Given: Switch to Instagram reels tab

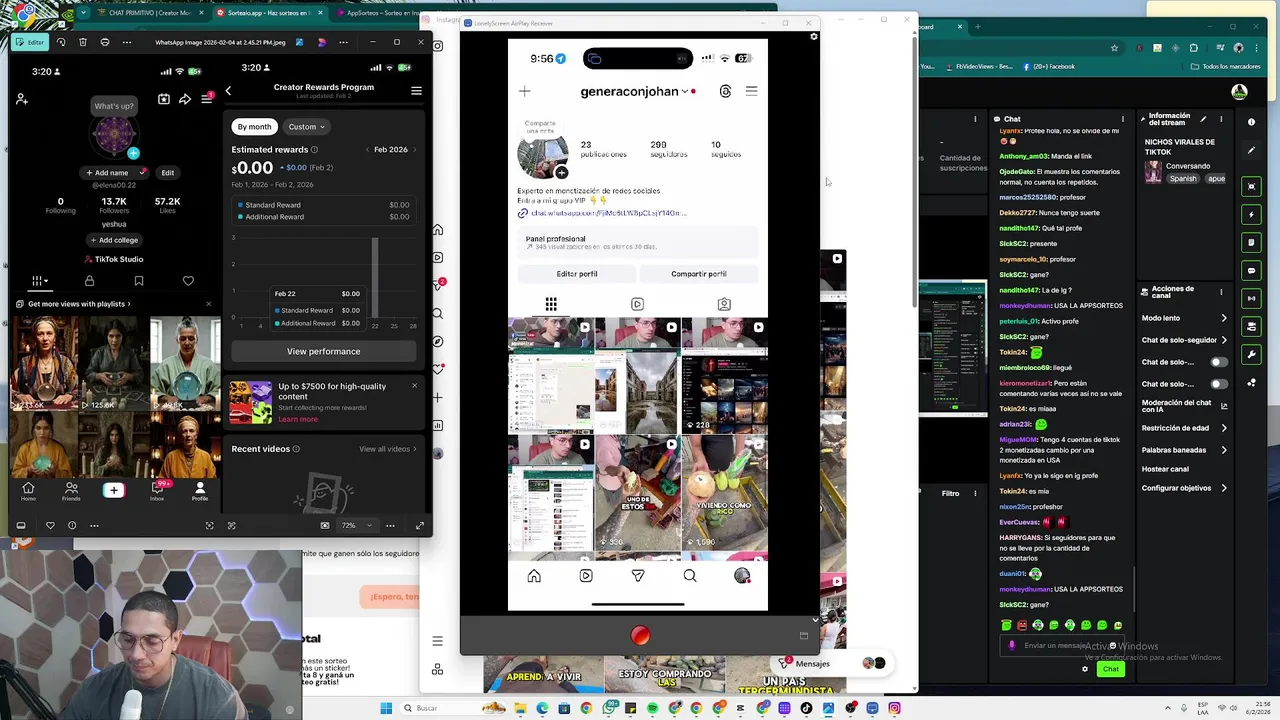Looking at the screenshot, I should (x=637, y=304).
